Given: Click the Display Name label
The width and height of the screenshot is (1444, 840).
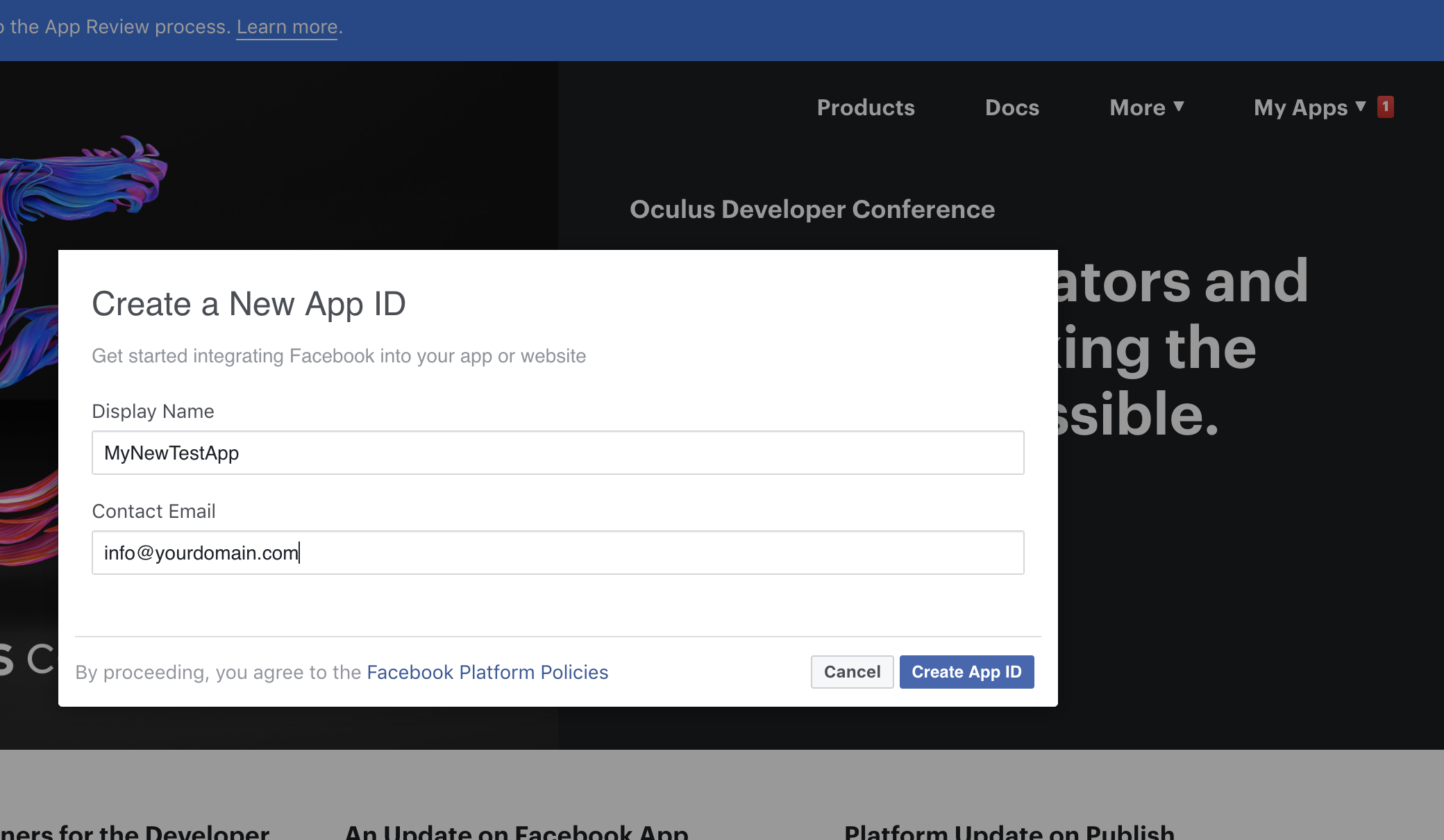Looking at the screenshot, I should 153,411.
